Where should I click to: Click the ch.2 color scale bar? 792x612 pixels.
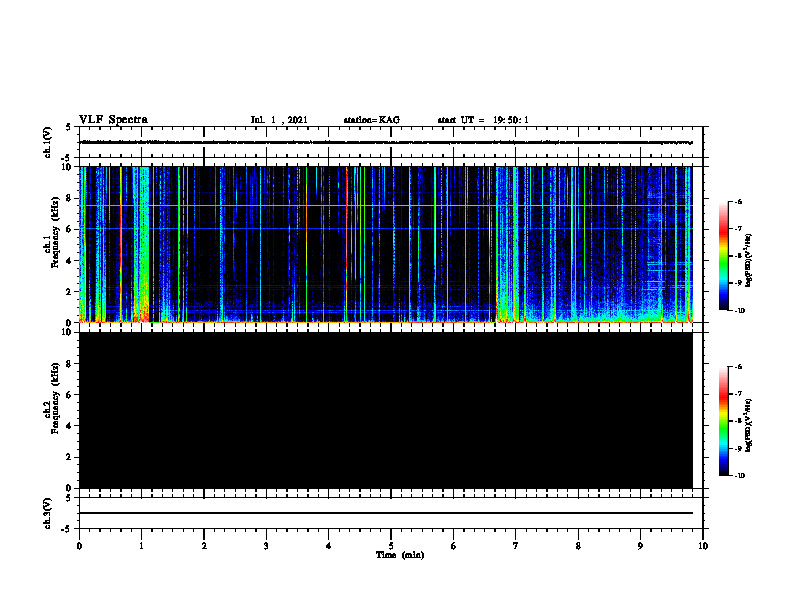[x=724, y=421]
